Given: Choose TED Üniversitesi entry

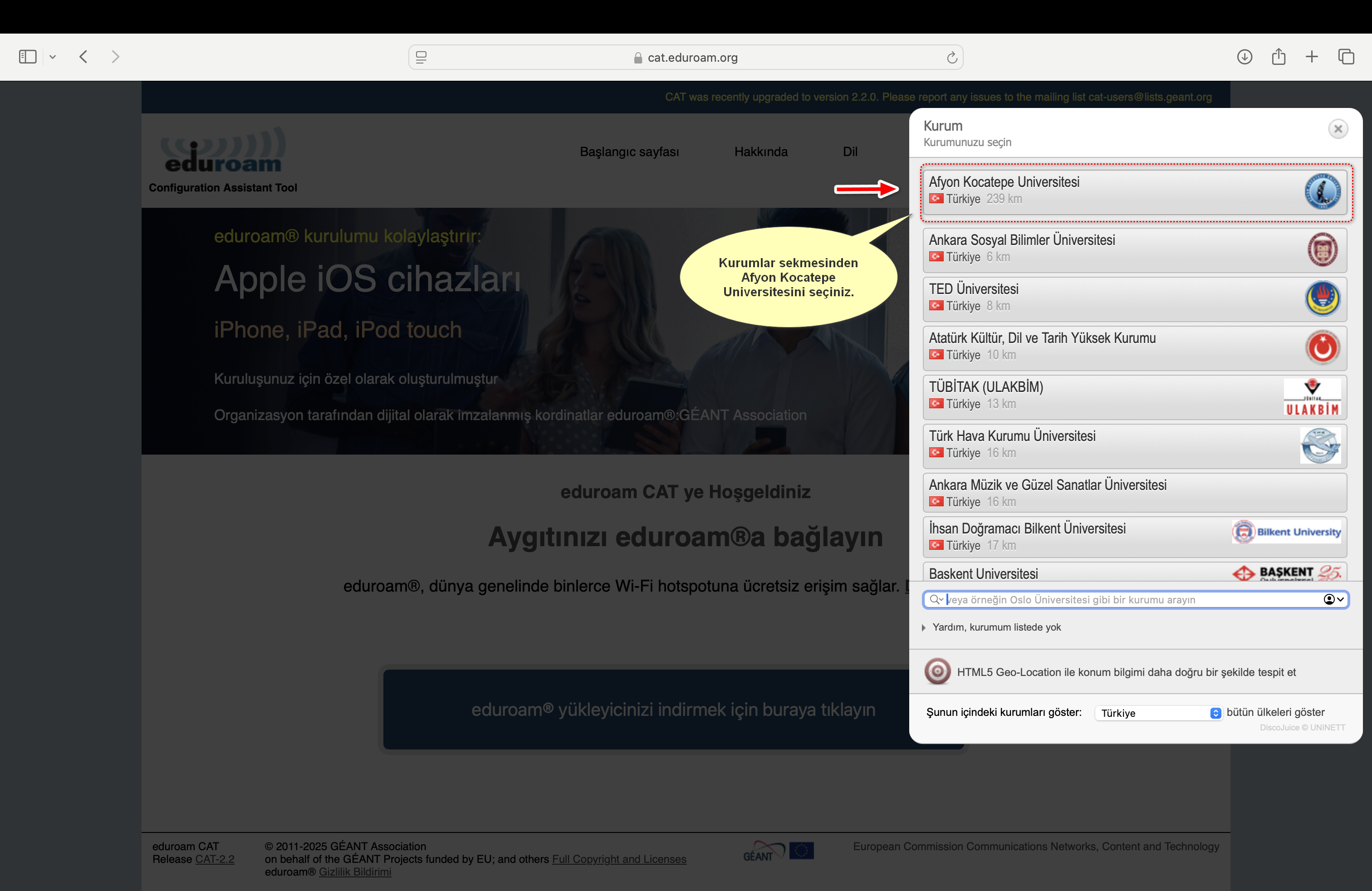Looking at the screenshot, I should tap(1135, 299).
